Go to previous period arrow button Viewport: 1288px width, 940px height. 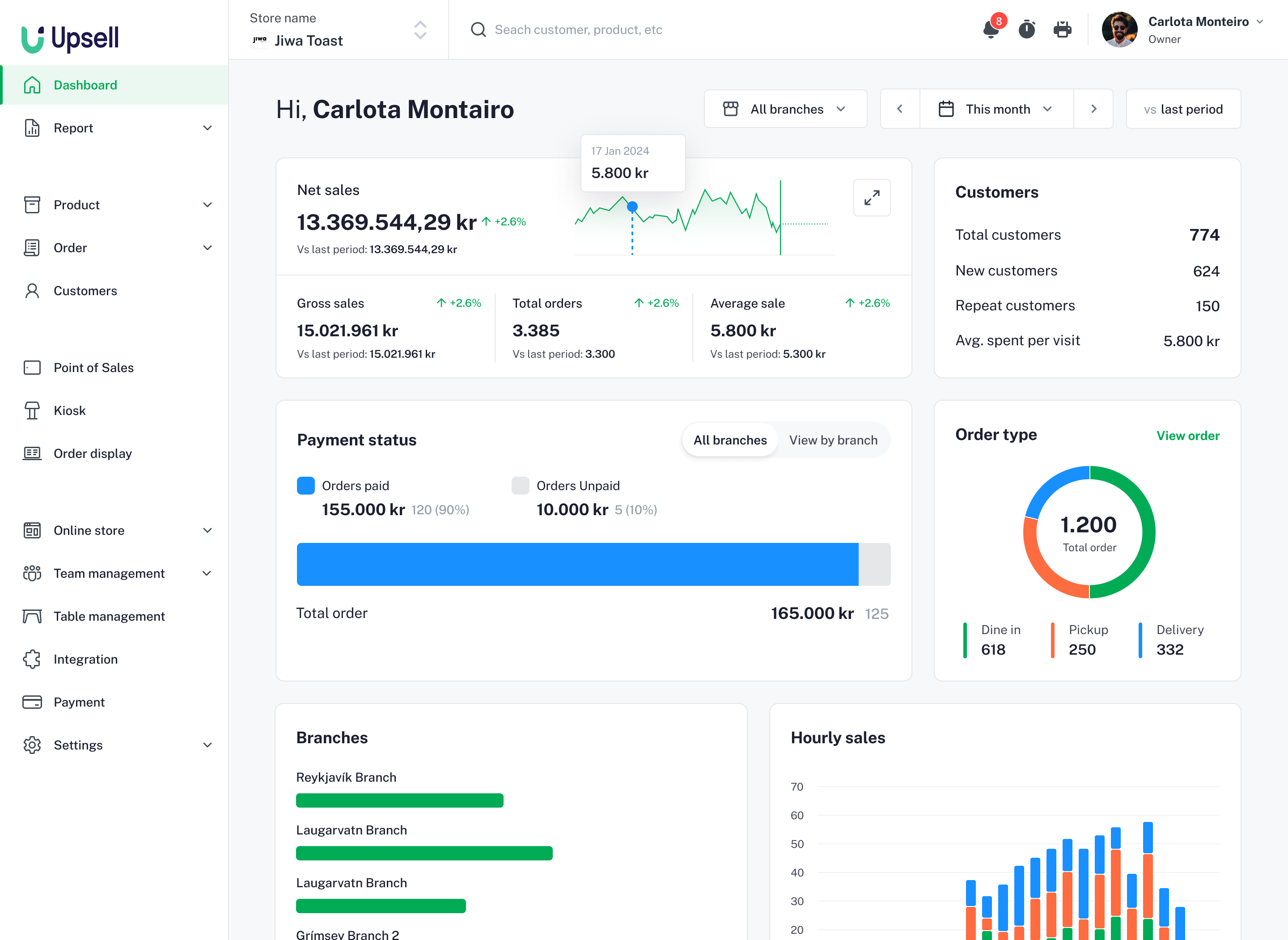[x=899, y=109]
